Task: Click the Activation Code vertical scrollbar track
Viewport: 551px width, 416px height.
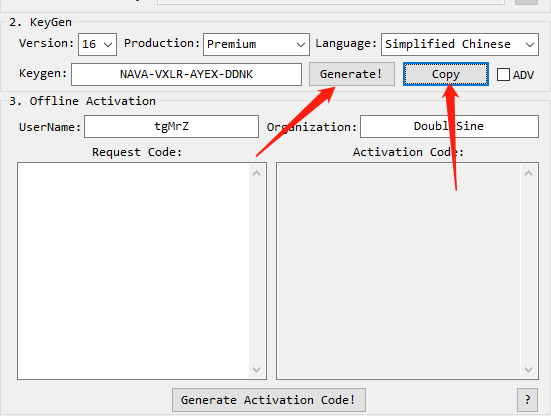Action: [x=529, y=271]
